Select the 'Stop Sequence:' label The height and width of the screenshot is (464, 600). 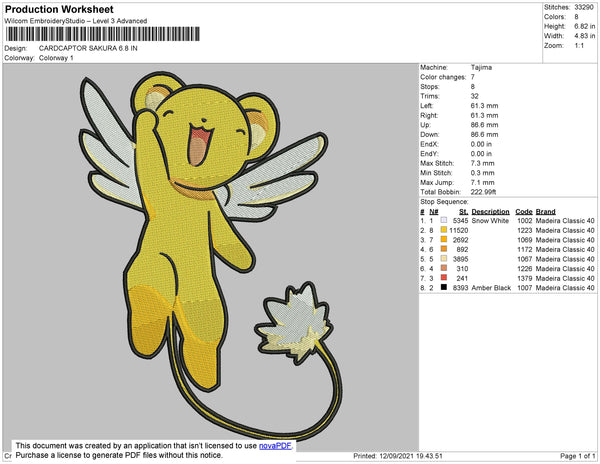tap(444, 202)
